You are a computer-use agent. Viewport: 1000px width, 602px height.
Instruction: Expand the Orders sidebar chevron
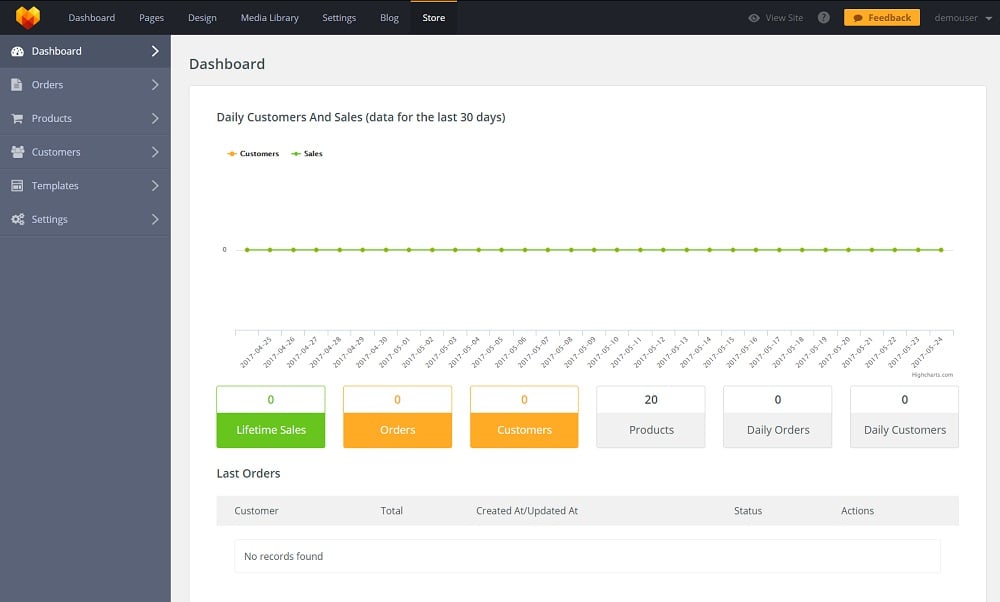coord(155,85)
